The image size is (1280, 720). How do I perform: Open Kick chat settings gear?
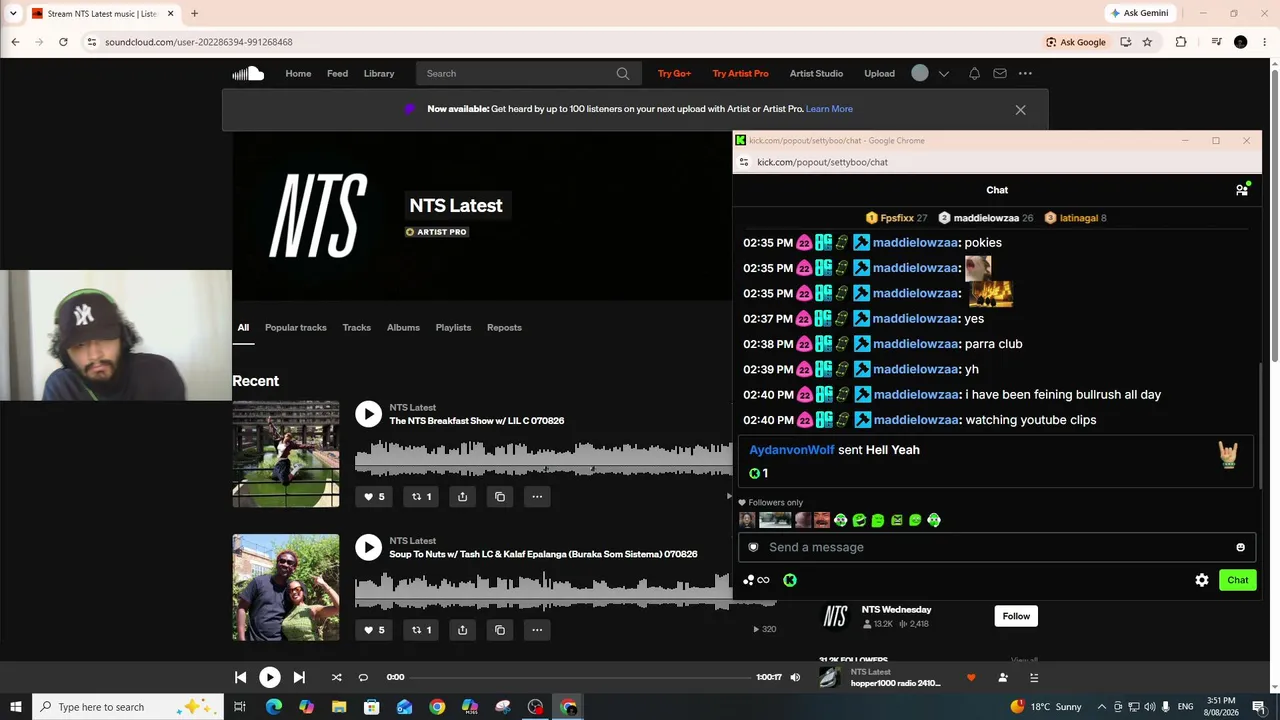point(1202,580)
